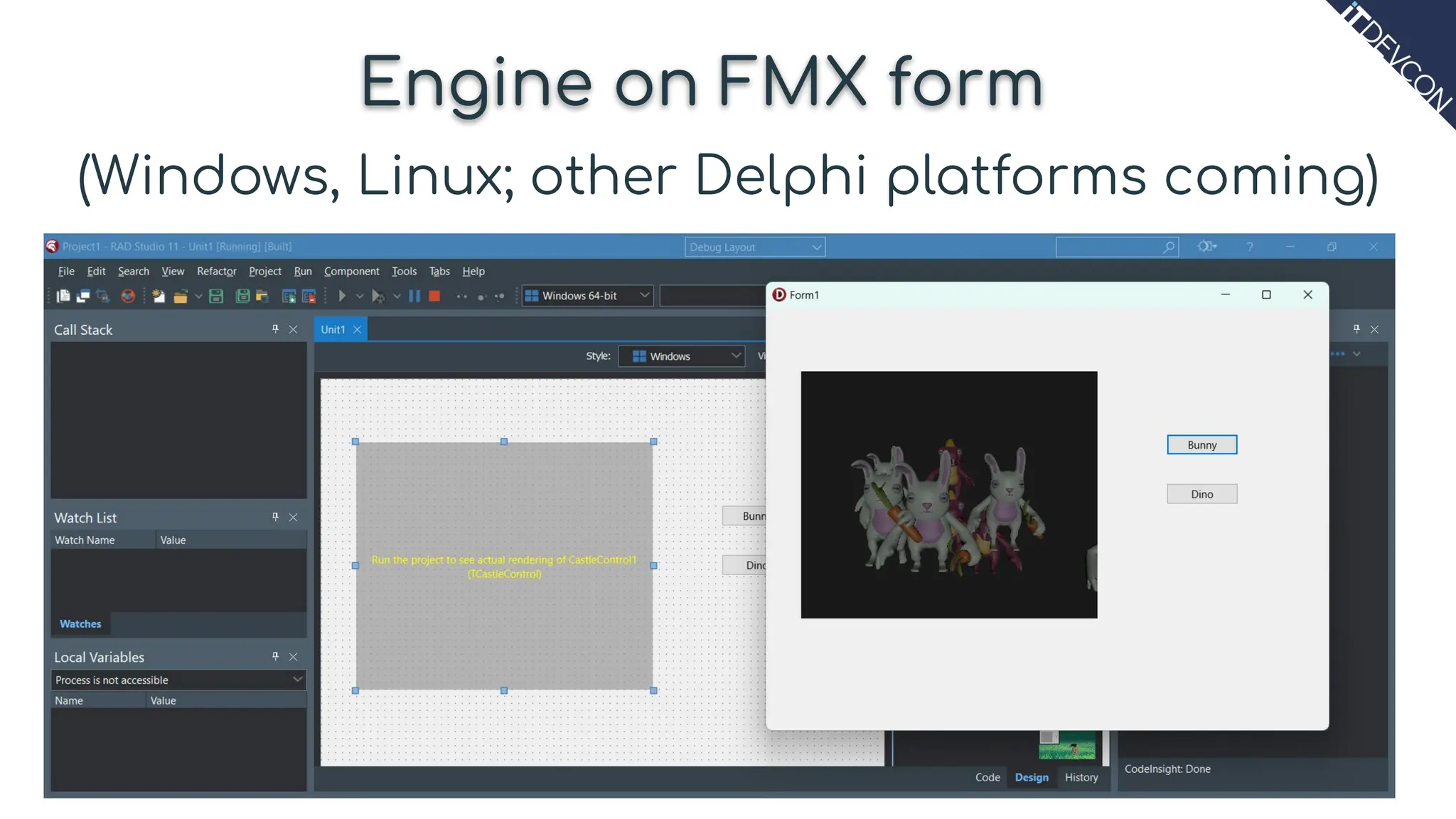Open the Tools menu
This screenshot has width=1456, height=819.
click(x=405, y=271)
